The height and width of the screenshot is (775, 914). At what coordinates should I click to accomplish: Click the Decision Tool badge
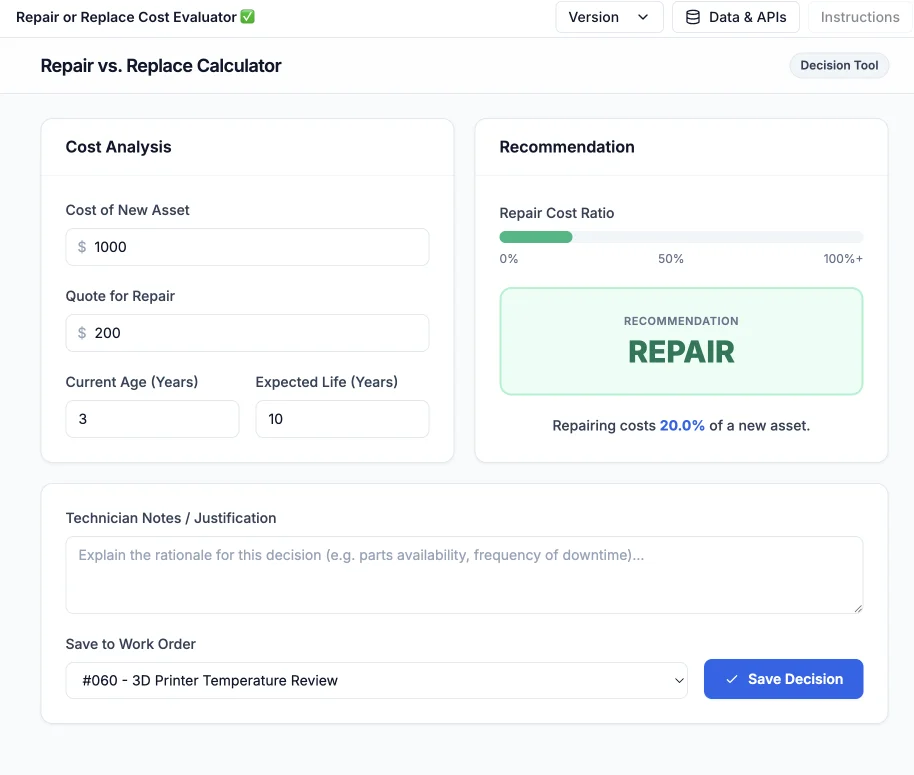[x=839, y=66]
